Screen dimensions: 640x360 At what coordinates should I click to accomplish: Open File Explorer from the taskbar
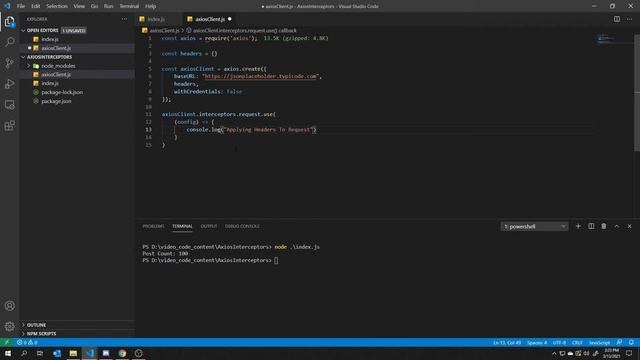(73, 353)
